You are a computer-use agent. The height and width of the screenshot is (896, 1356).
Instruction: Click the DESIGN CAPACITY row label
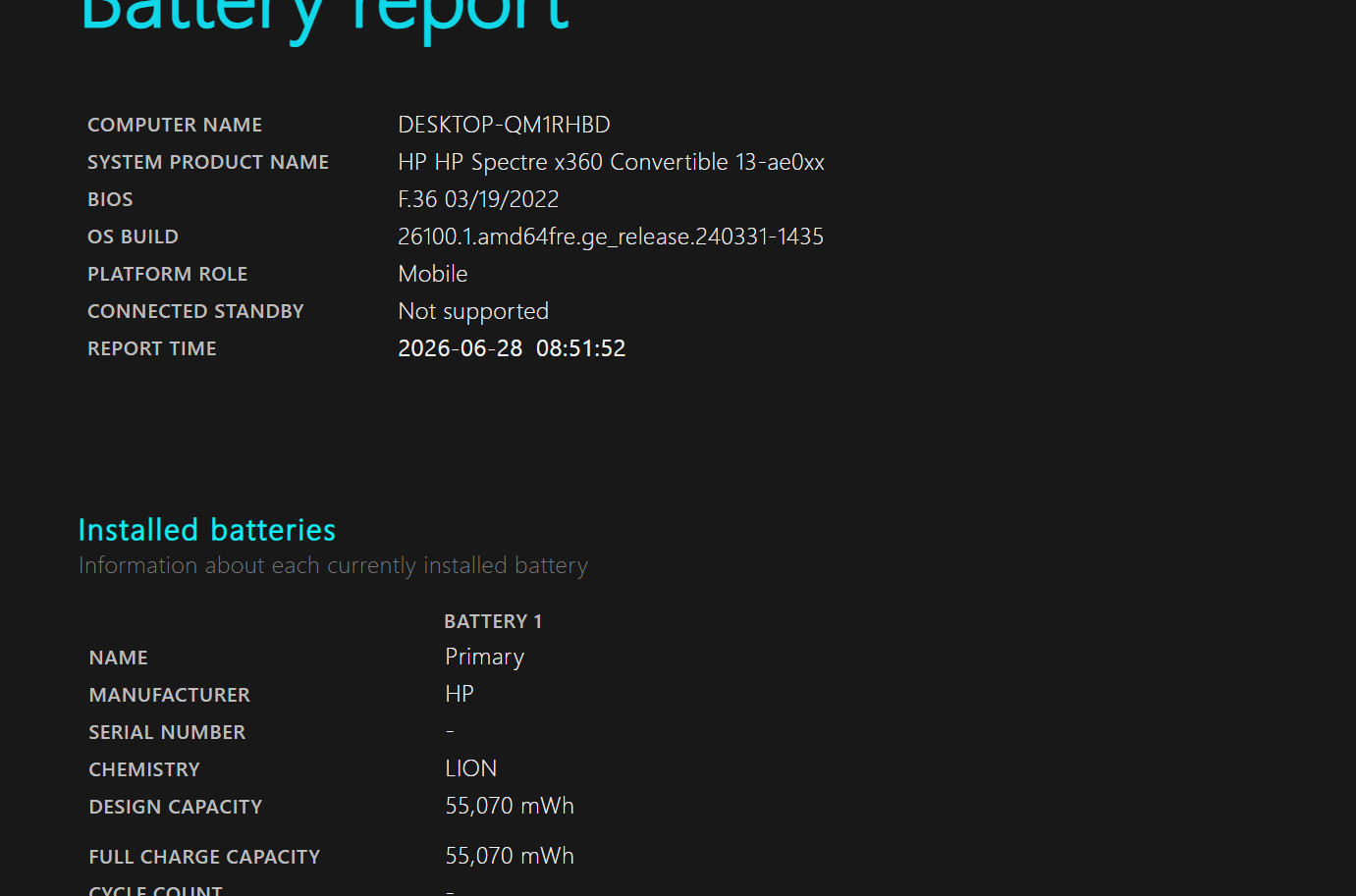tap(175, 807)
